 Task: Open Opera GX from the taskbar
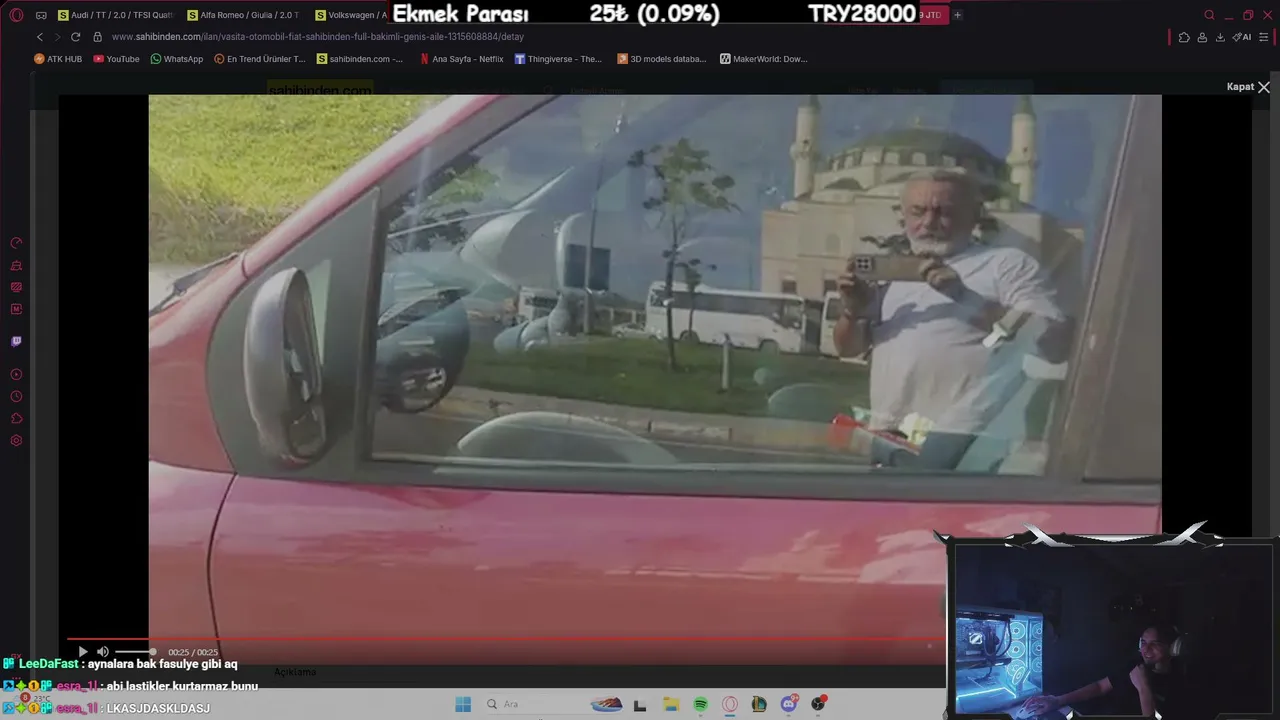730,704
